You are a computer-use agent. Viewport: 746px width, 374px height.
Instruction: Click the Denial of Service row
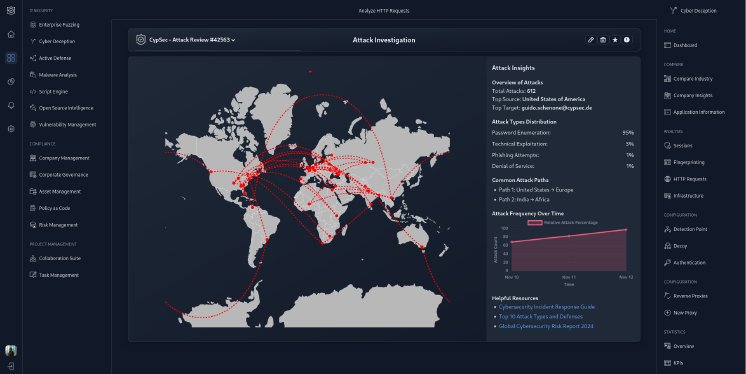coord(563,166)
